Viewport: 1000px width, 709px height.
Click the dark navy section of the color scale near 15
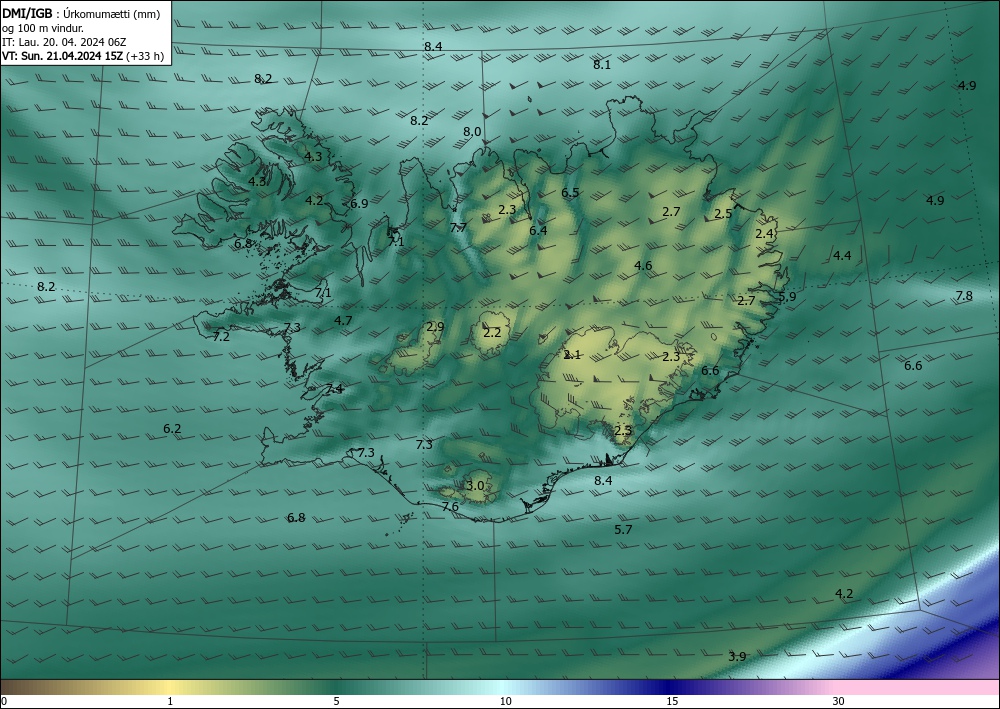(672, 687)
